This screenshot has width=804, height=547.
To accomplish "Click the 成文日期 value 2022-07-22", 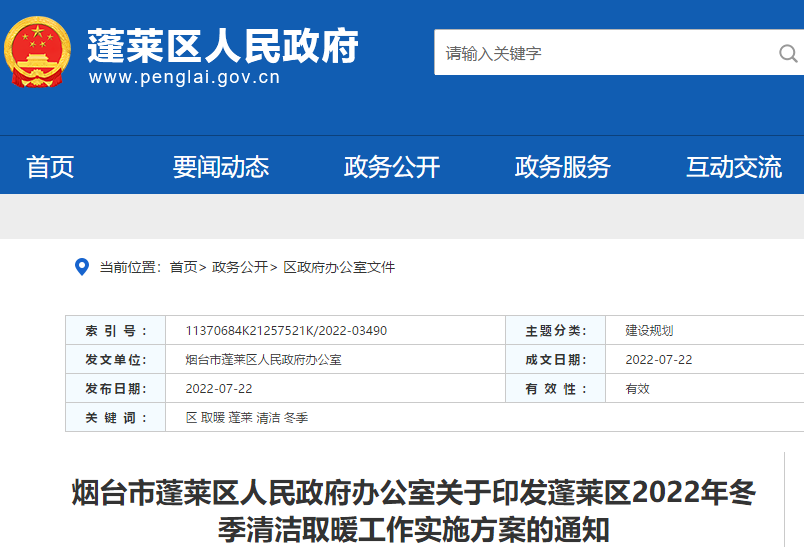I will click(659, 360).
